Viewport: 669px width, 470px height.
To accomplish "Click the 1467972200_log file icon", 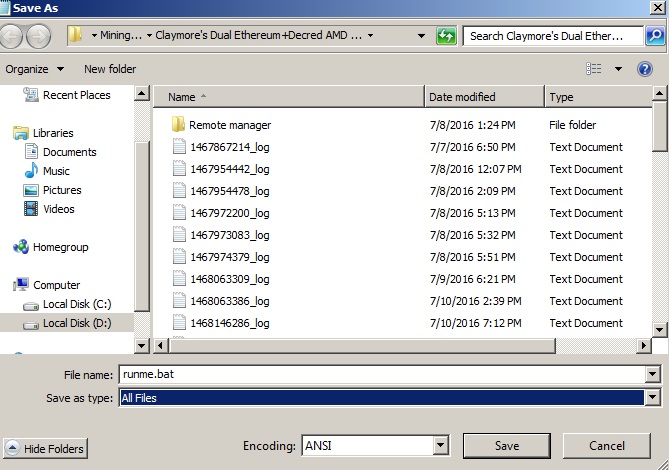I will [179, 212].
